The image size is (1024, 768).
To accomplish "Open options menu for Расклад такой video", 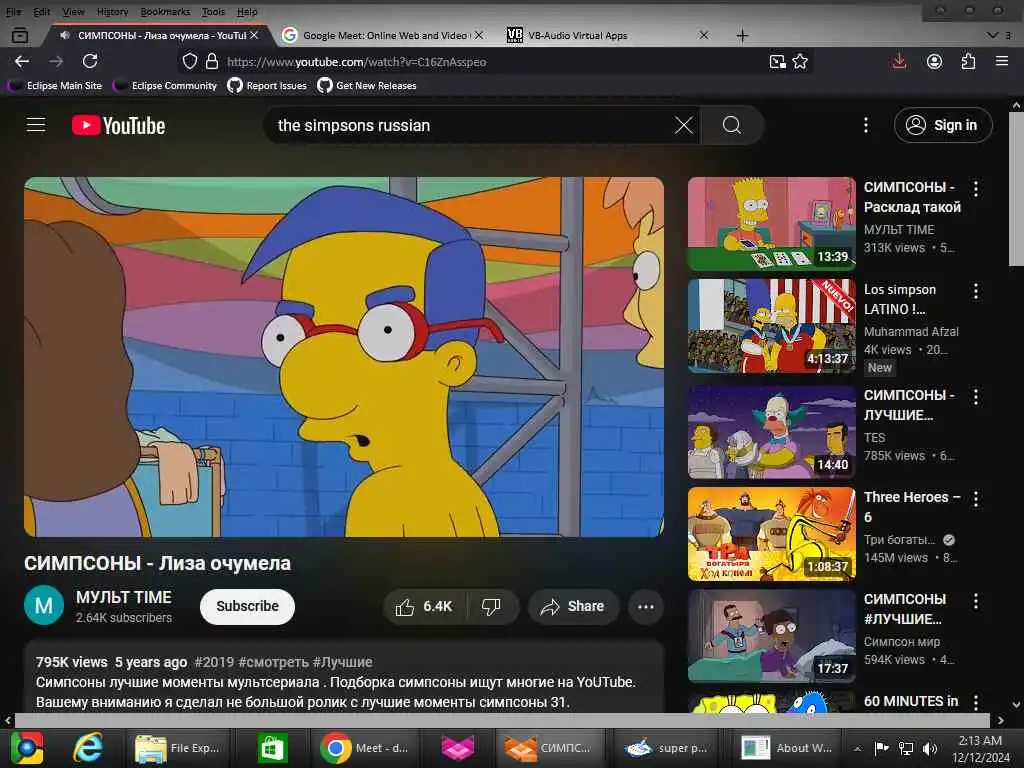I will (976, 189).
